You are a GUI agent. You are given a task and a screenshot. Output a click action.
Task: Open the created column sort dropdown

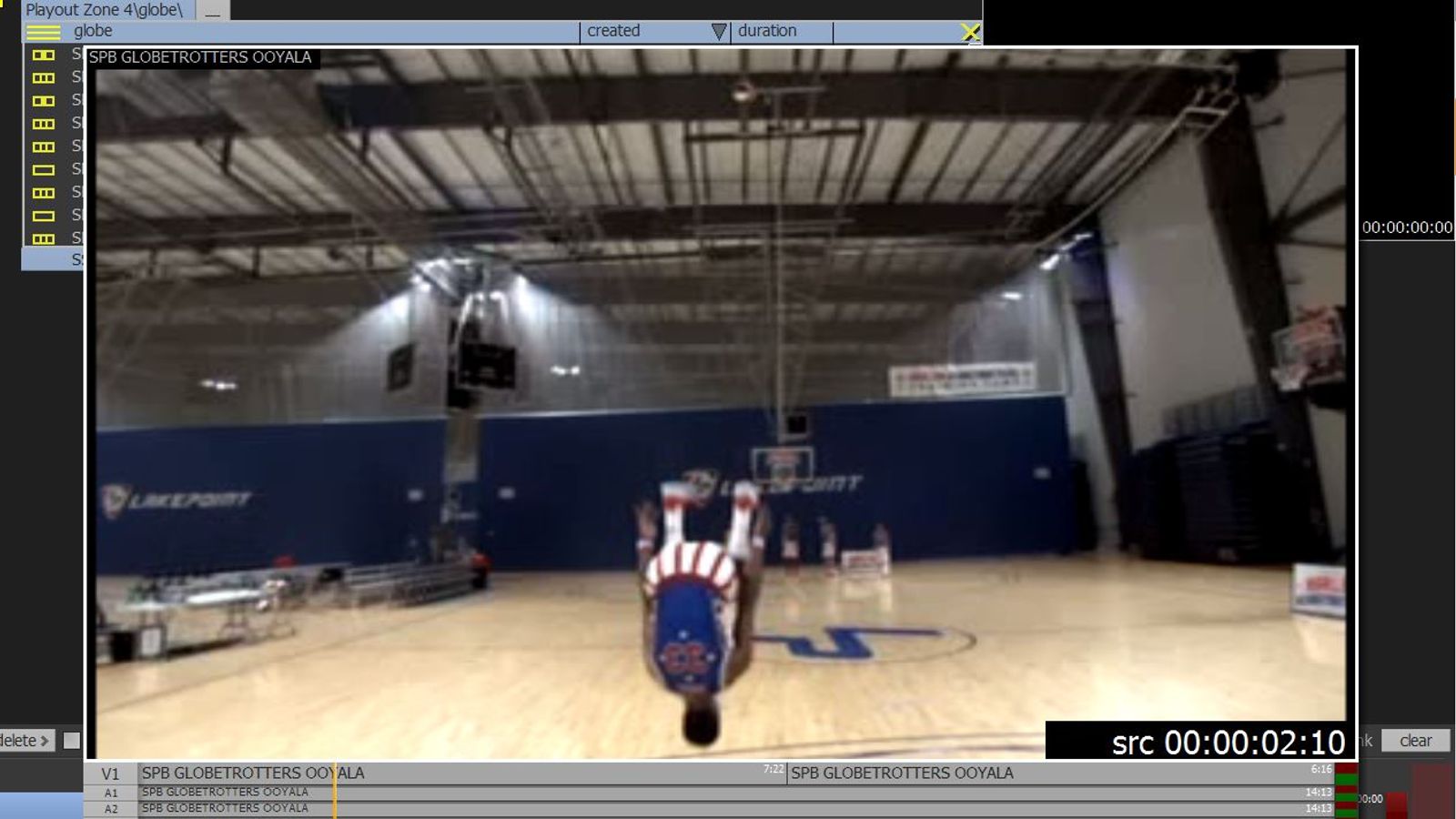coord(719,30)
